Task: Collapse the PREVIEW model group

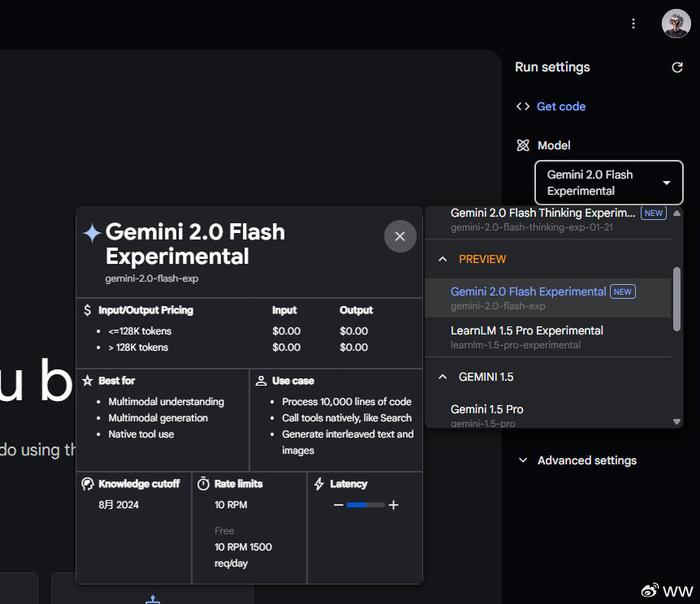Action: coord(442,259)
